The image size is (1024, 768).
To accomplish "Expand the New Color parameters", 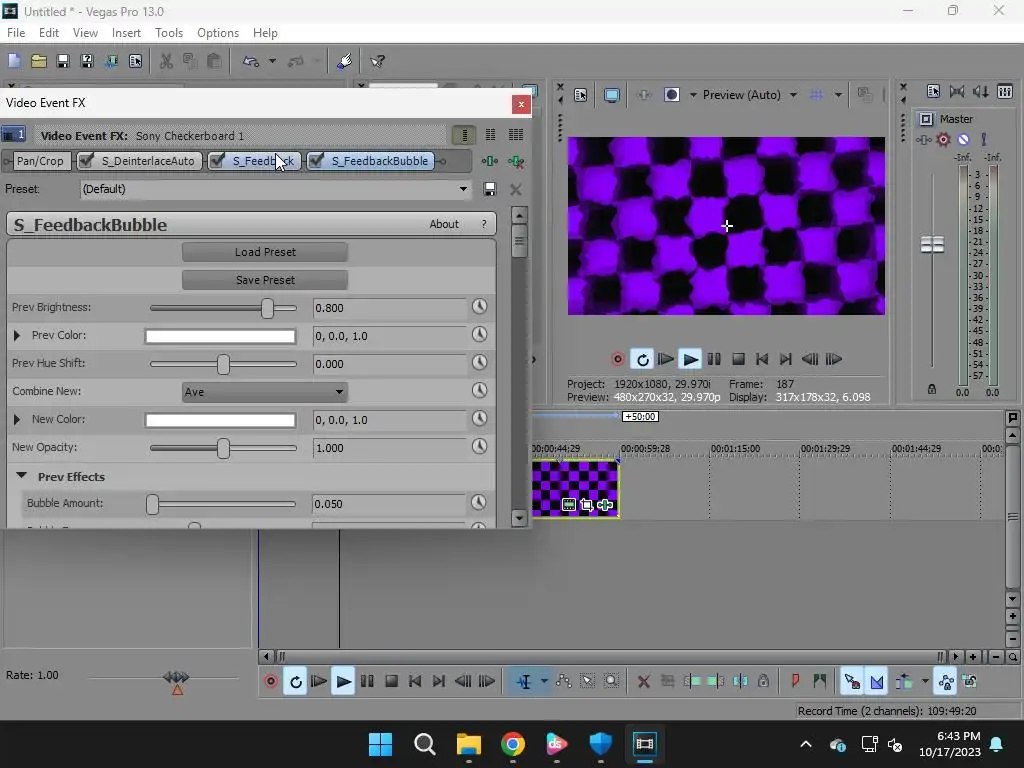I will coord(17,419).
